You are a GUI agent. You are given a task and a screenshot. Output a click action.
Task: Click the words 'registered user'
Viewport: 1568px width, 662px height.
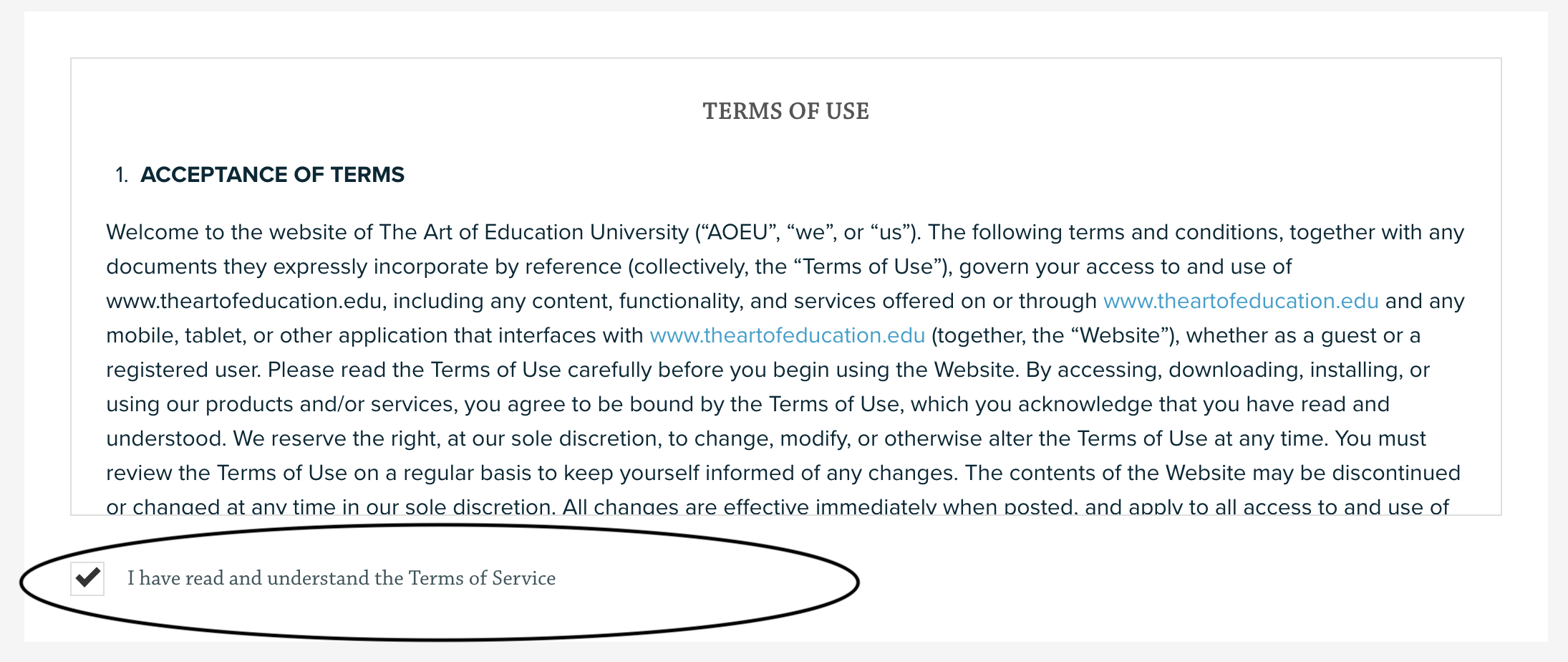(x=183, y=370)
